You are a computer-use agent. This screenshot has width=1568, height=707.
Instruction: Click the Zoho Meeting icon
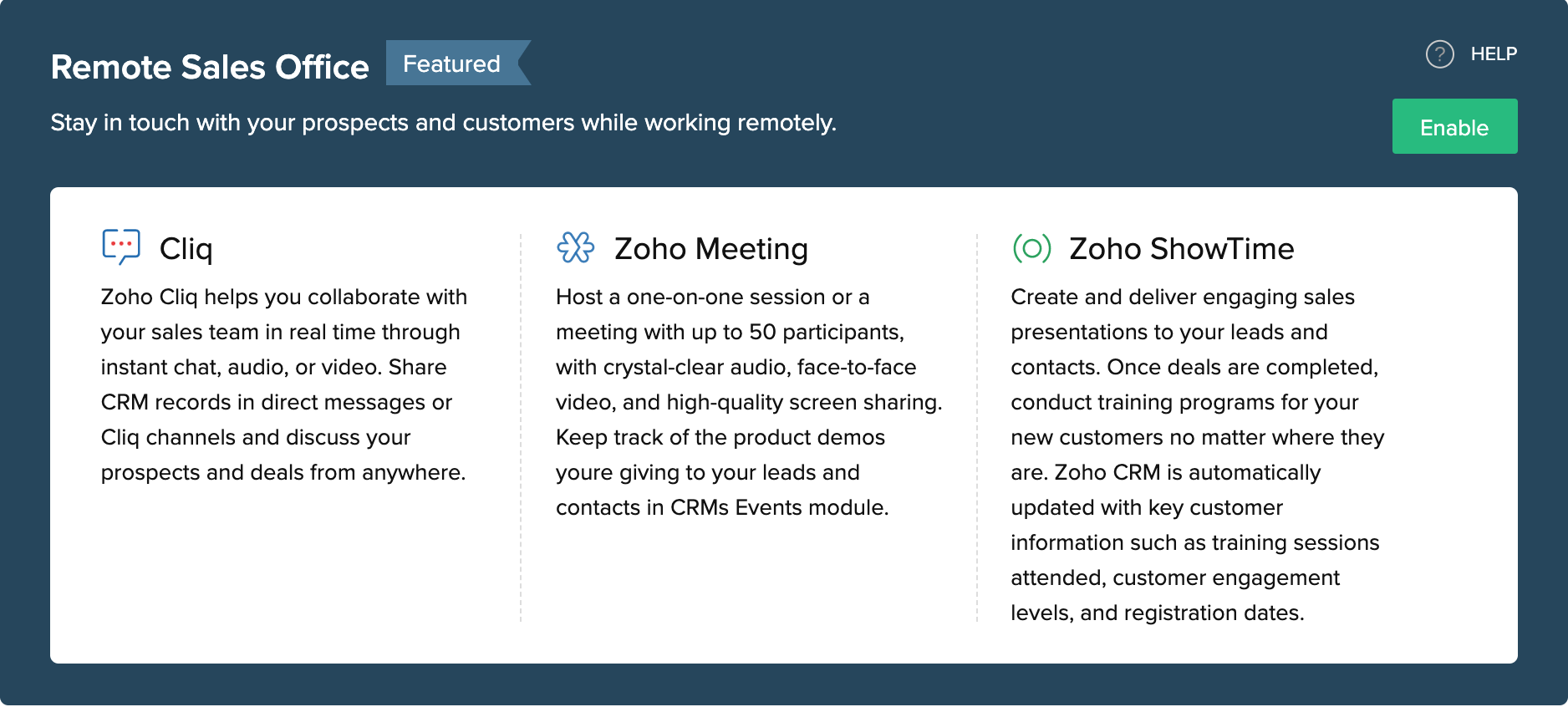tap(576, 247)
